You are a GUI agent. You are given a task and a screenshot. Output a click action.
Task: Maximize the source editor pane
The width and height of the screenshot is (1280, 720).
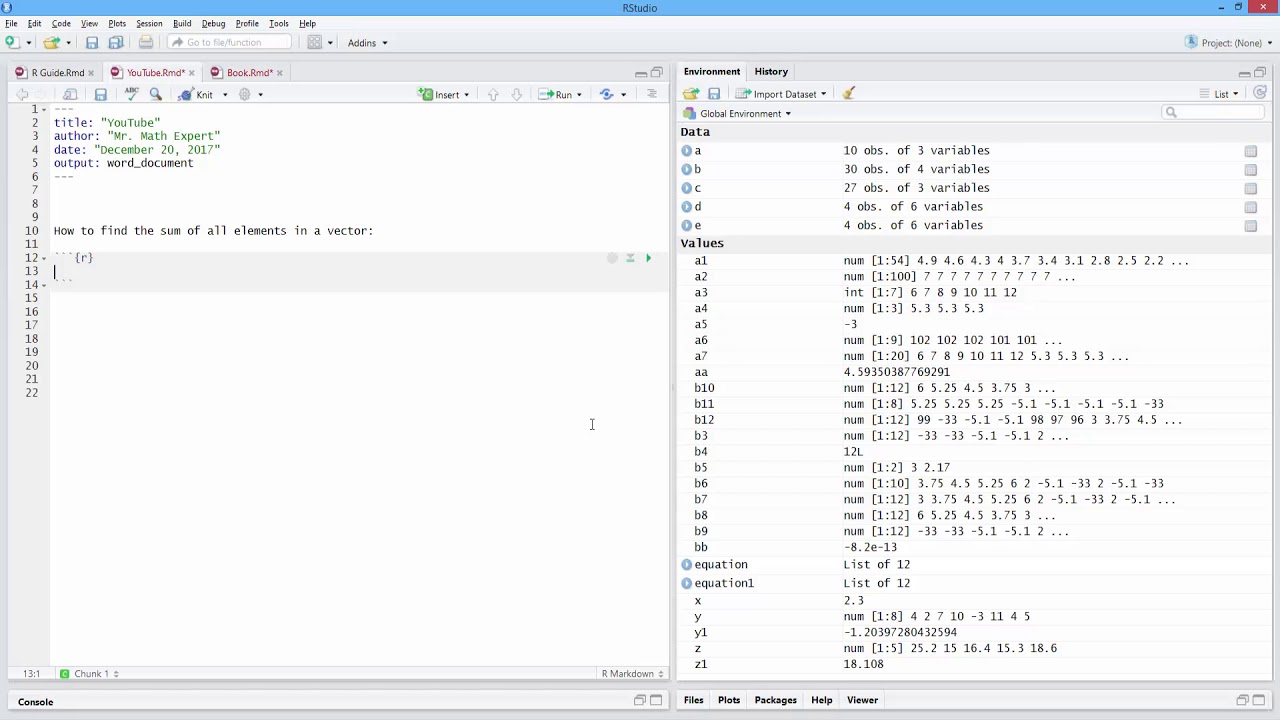coord(657,72)
